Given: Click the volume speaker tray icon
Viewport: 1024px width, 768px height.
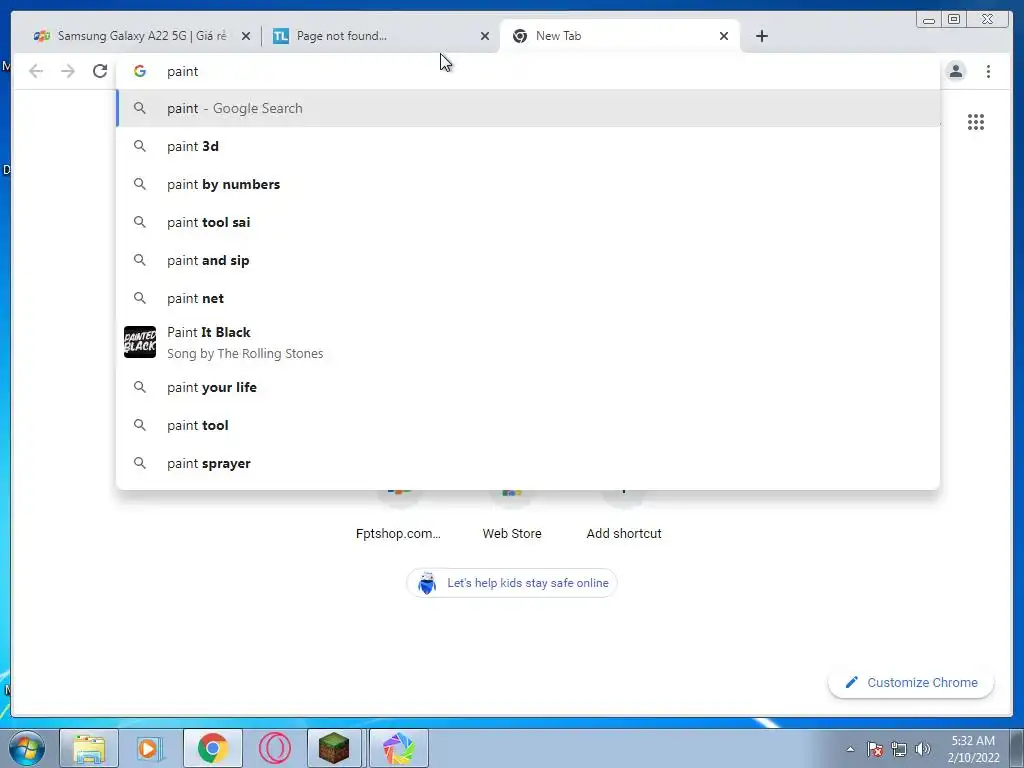Looking at the screenshot, I should (x=923, y=749).
